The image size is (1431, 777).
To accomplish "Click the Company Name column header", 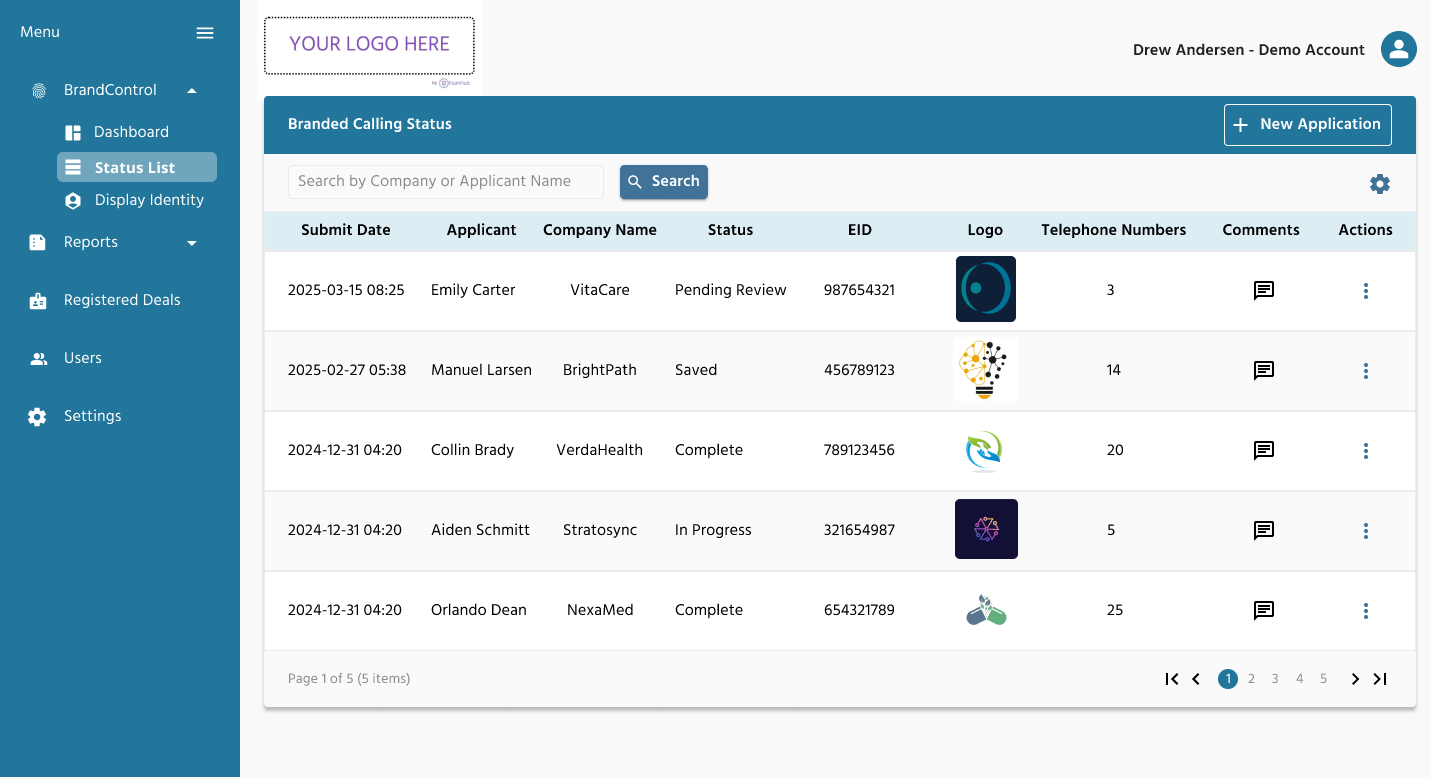I will [x=600, y=230].
